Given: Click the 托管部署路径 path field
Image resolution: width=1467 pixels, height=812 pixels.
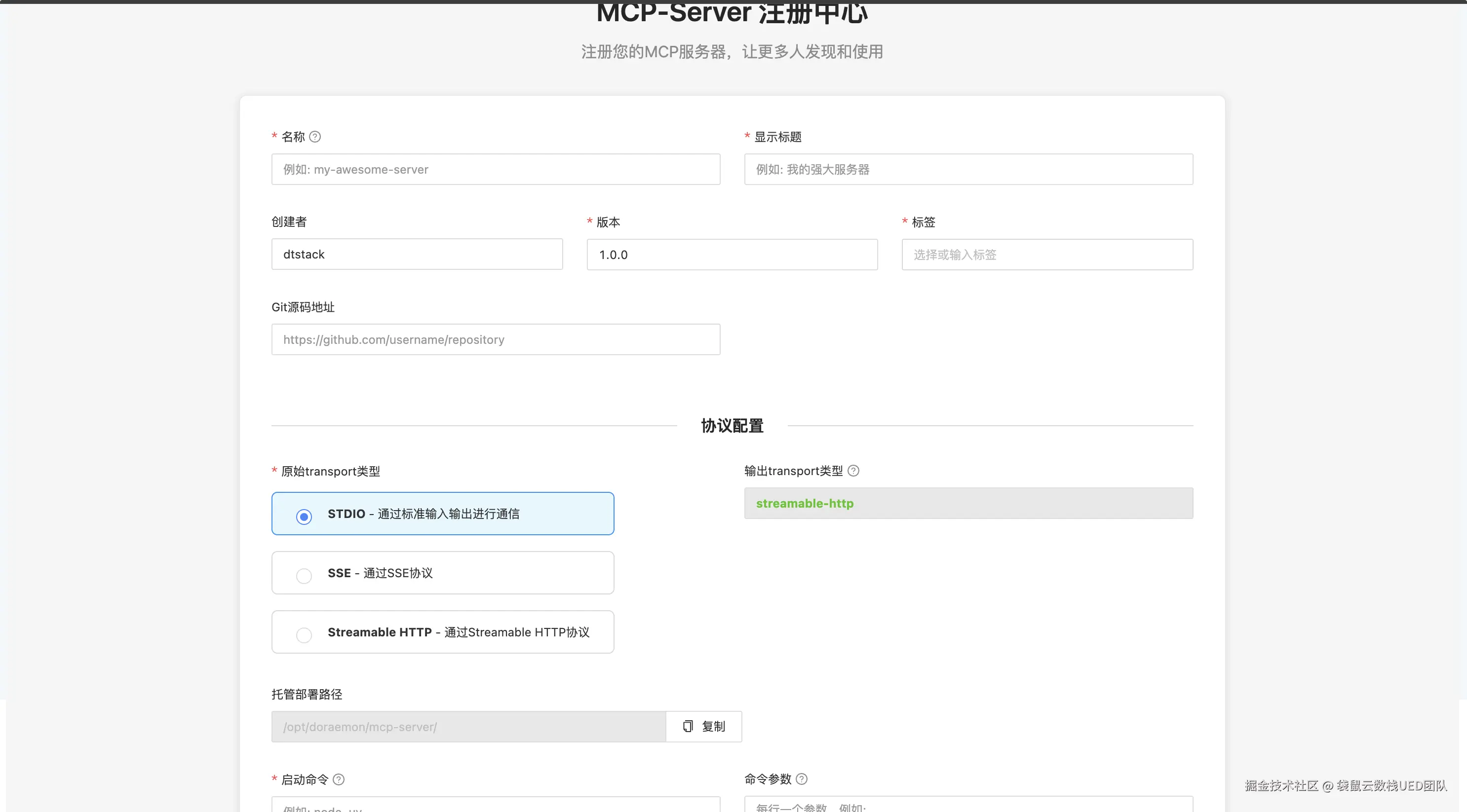Looking at the screenshot, I should coord(468,727).
